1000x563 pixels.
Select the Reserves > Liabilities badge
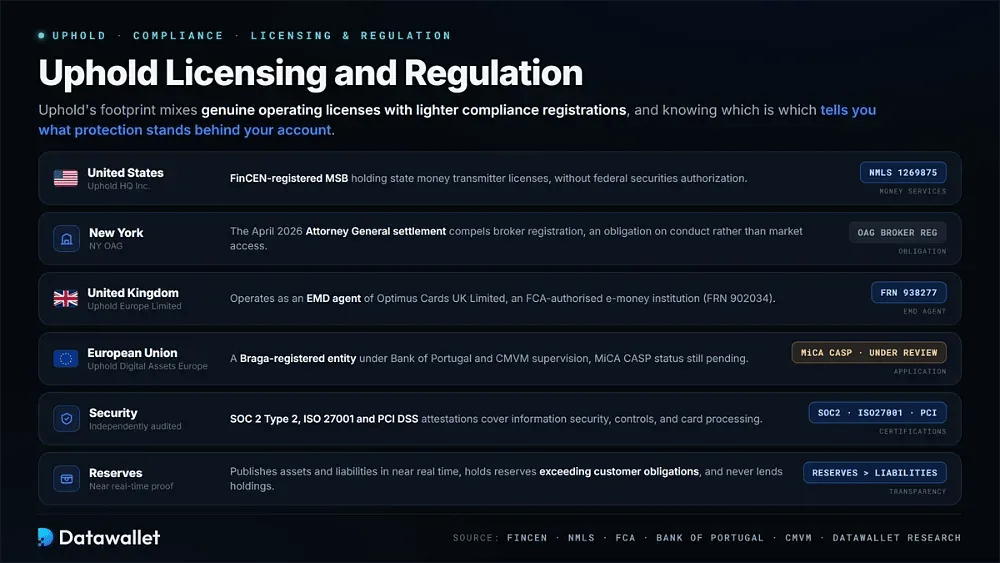point(875,472)
